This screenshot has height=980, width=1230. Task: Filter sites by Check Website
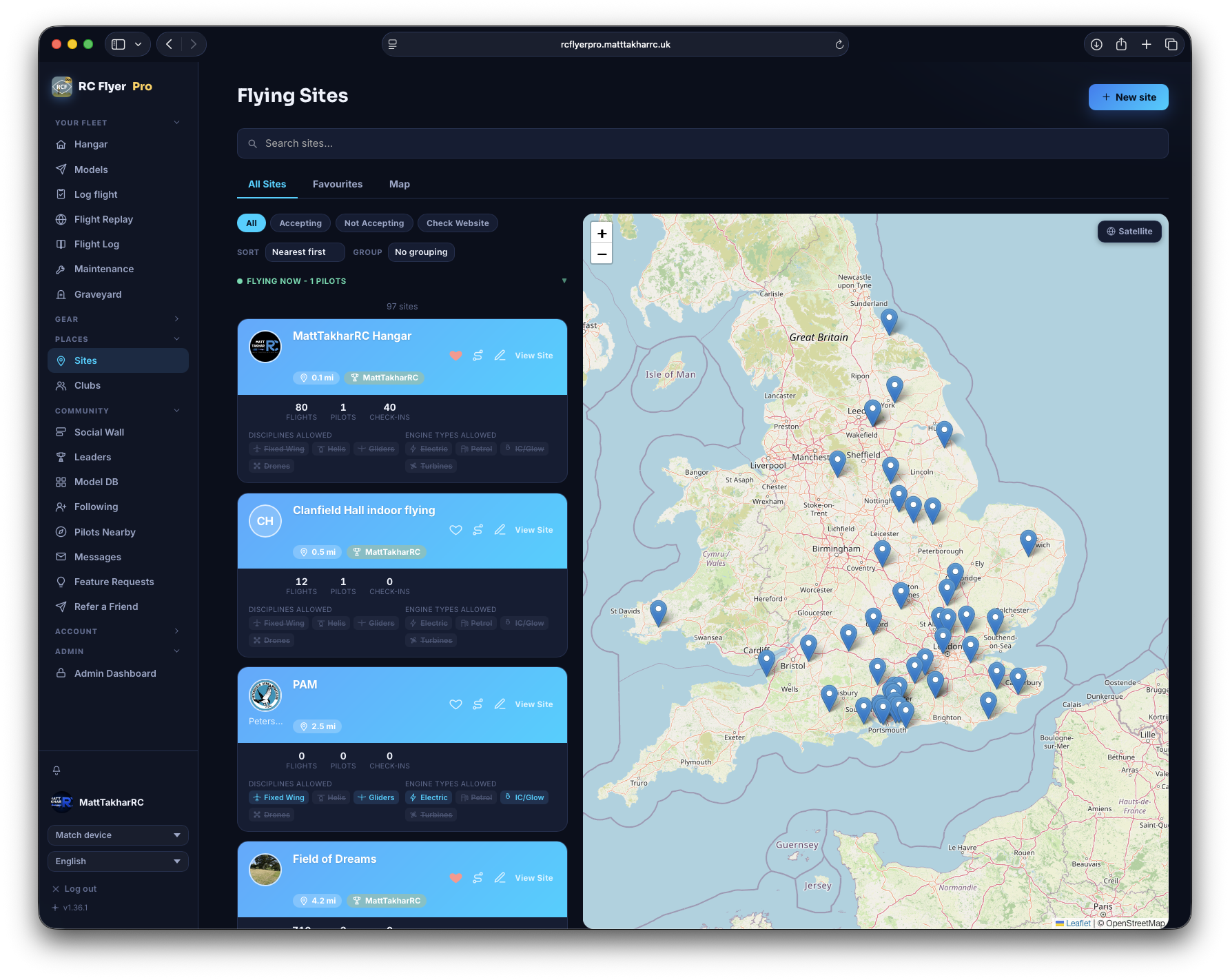[458, 223]
